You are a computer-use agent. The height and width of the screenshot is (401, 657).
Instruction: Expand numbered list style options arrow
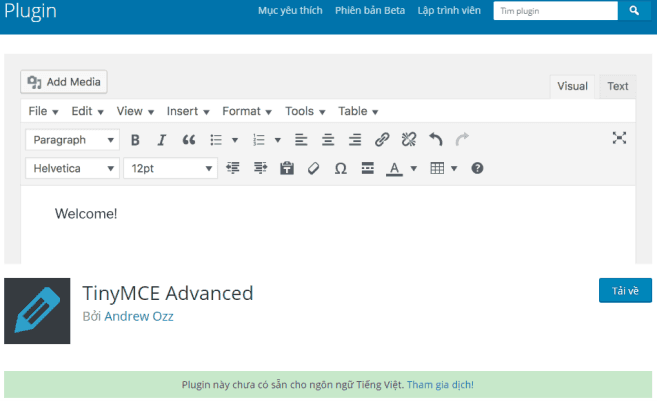278,140
